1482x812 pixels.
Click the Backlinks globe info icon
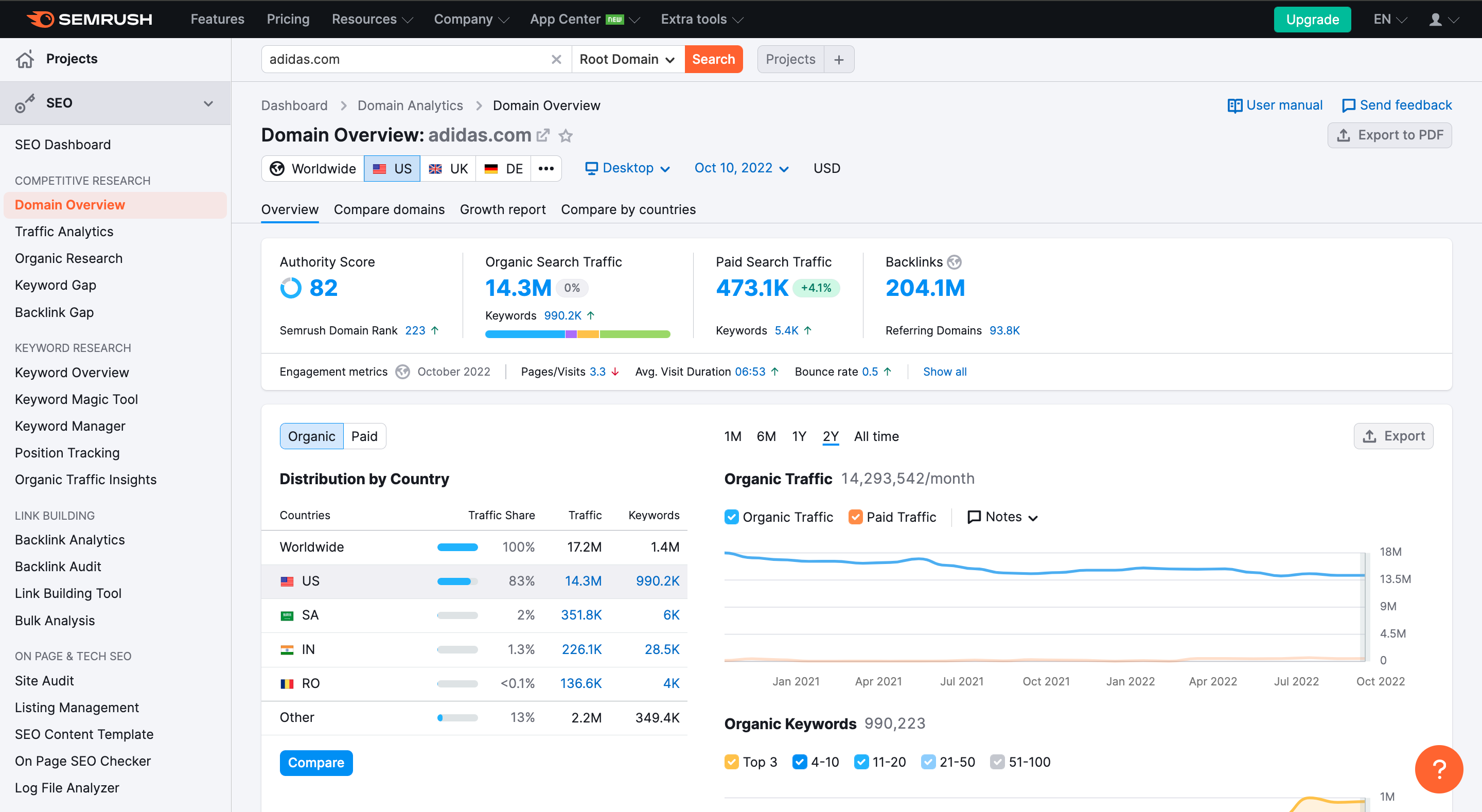click(x=955, y=262)
